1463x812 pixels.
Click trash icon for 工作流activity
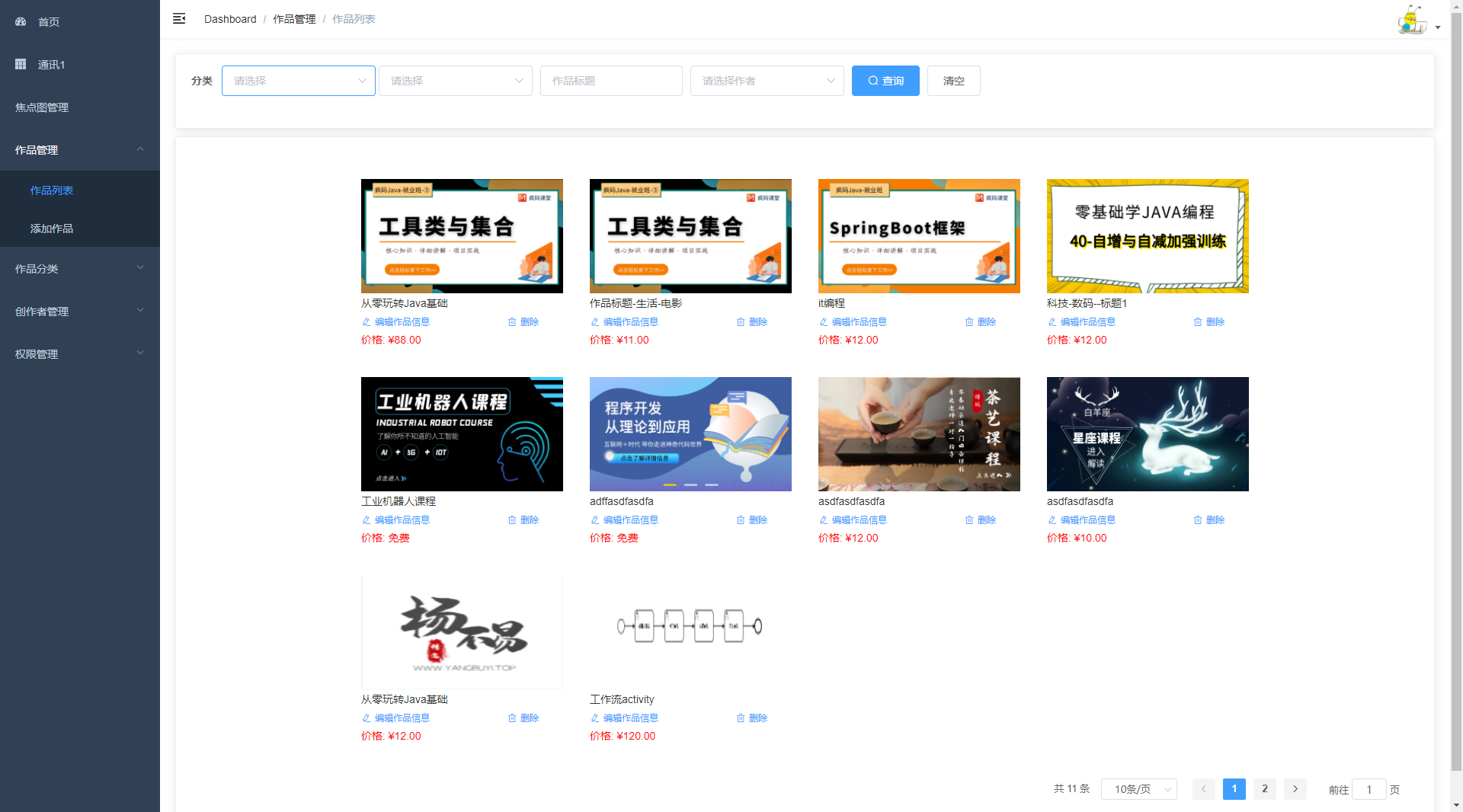point(741,718)
